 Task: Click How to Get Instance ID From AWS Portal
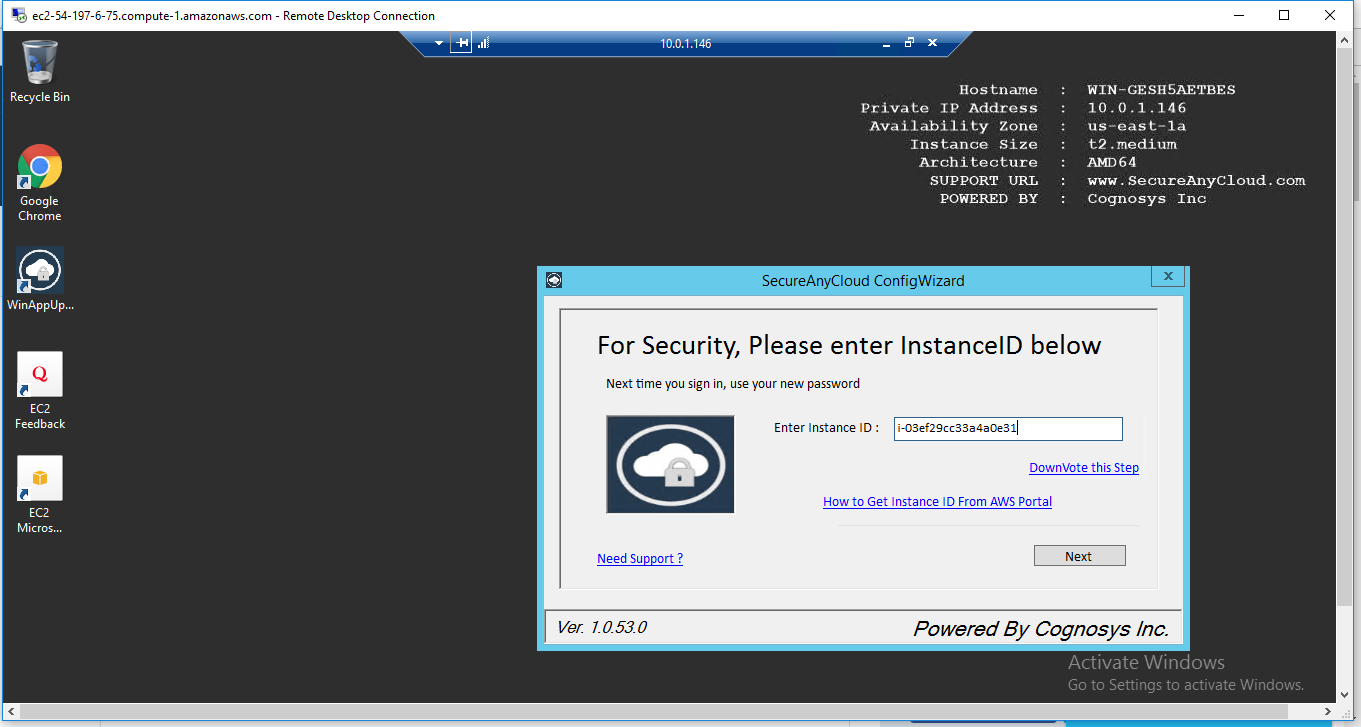click(937, 501)
